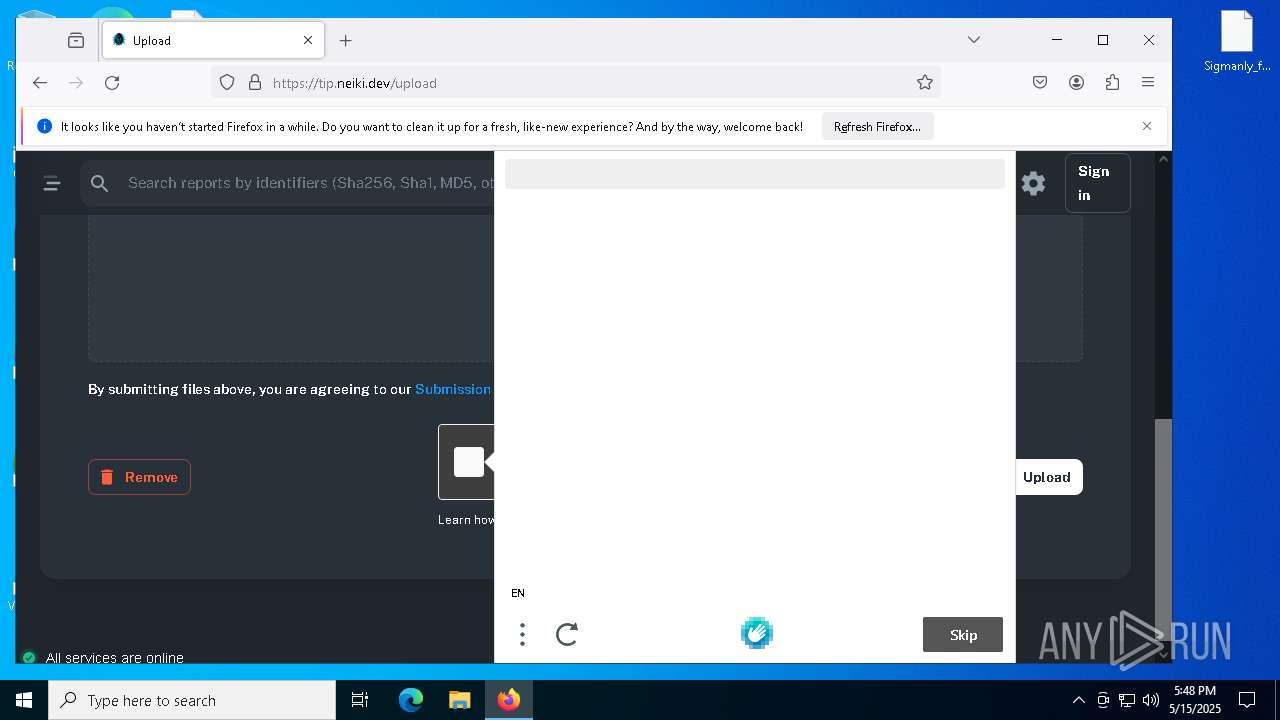
Task: Focus the Search reports by identifiers field
Action: (x=310, y=183)
